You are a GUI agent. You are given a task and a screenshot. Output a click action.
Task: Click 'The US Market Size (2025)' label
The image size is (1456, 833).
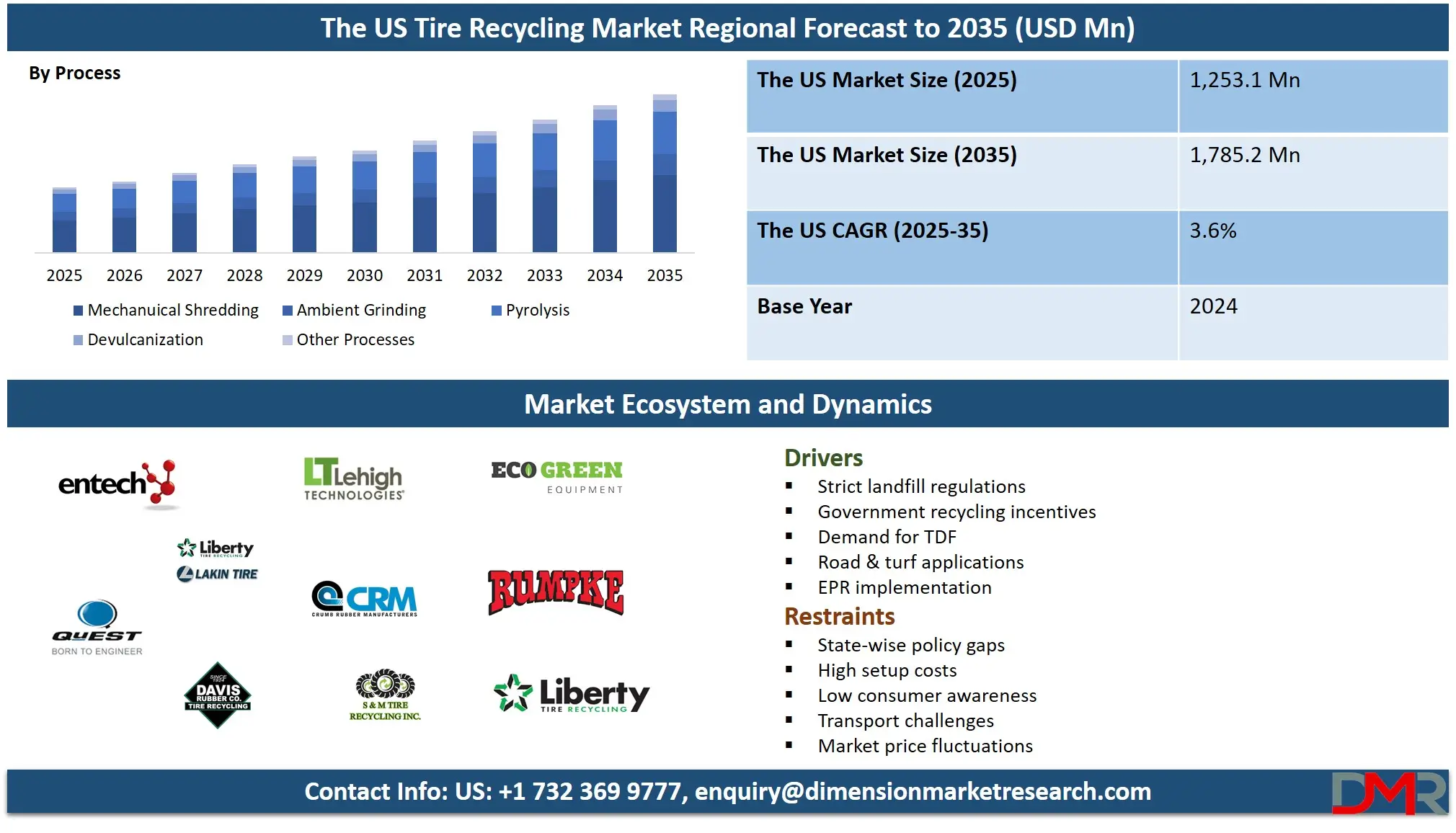pos(887,80)
